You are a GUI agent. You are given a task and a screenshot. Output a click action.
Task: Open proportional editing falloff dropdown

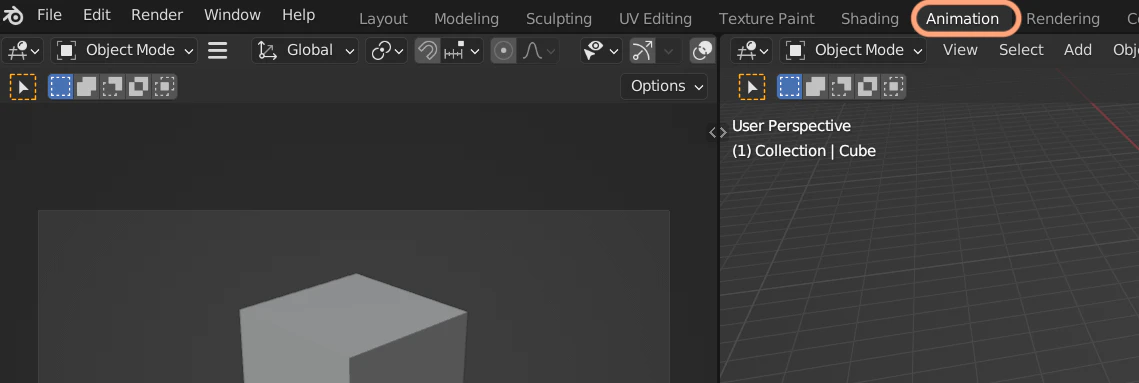[538, 50]
